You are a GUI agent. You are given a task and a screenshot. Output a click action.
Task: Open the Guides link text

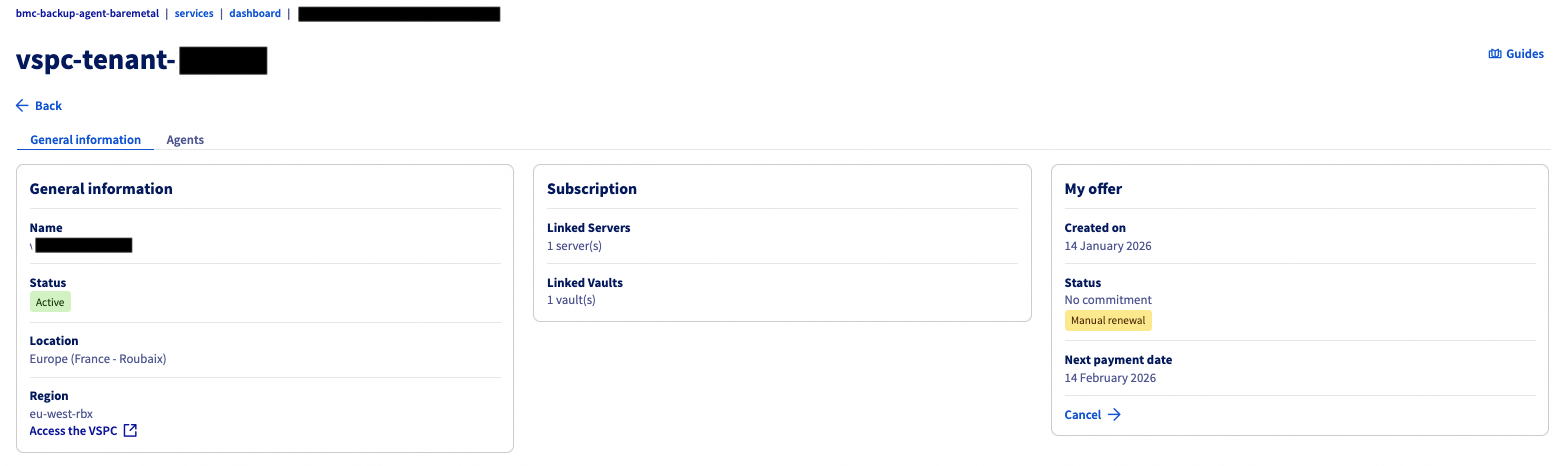[x=1524, y=54]
